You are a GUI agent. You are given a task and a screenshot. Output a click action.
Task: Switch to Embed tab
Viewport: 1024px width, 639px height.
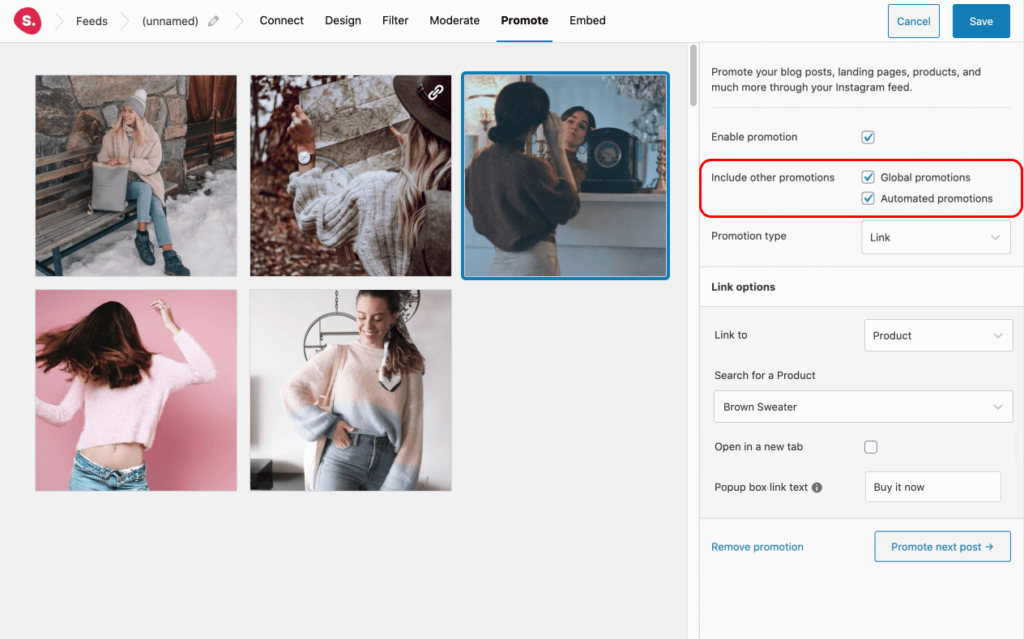(587, 20)
